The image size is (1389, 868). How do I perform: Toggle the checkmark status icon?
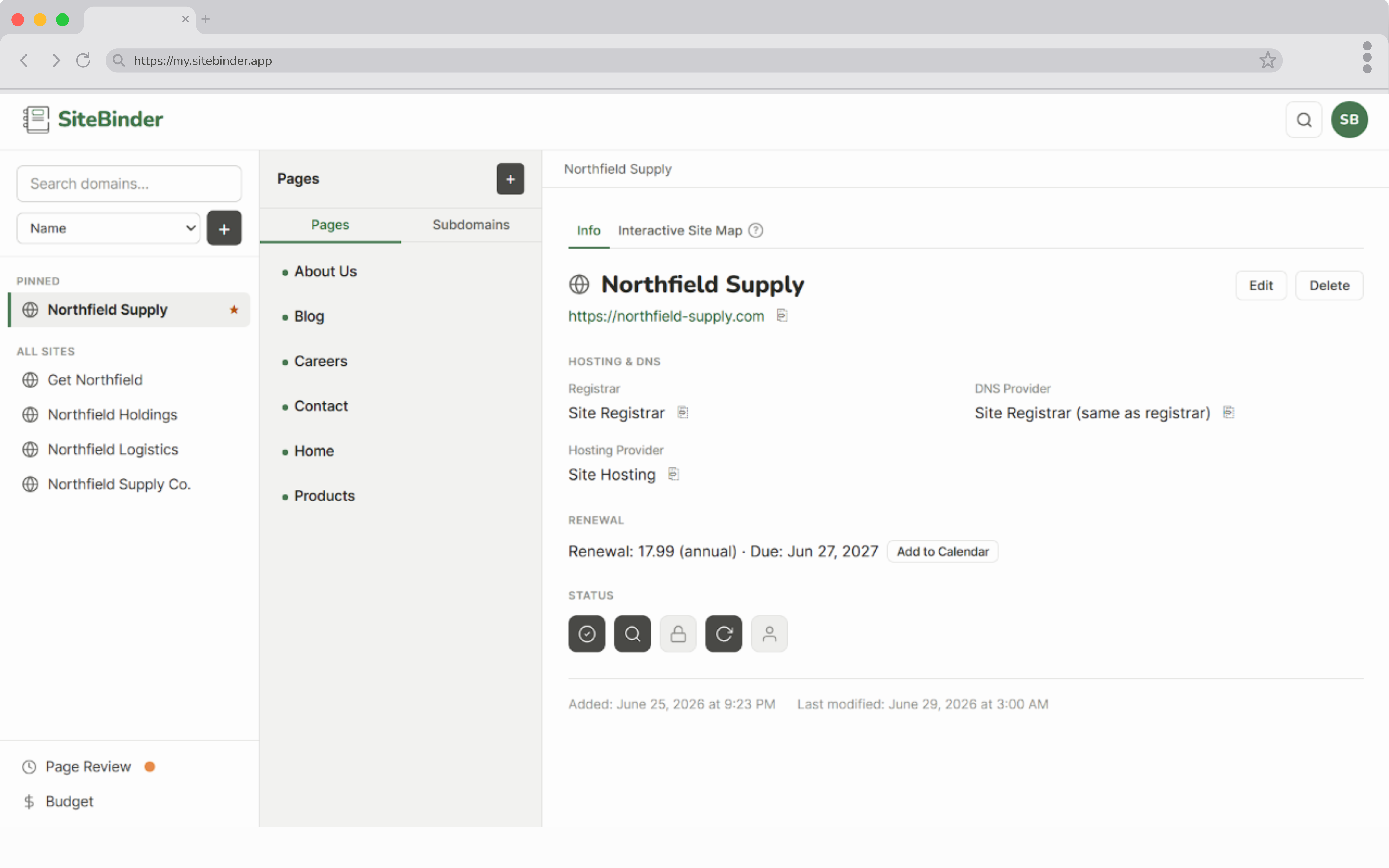[x=587, y=634]
